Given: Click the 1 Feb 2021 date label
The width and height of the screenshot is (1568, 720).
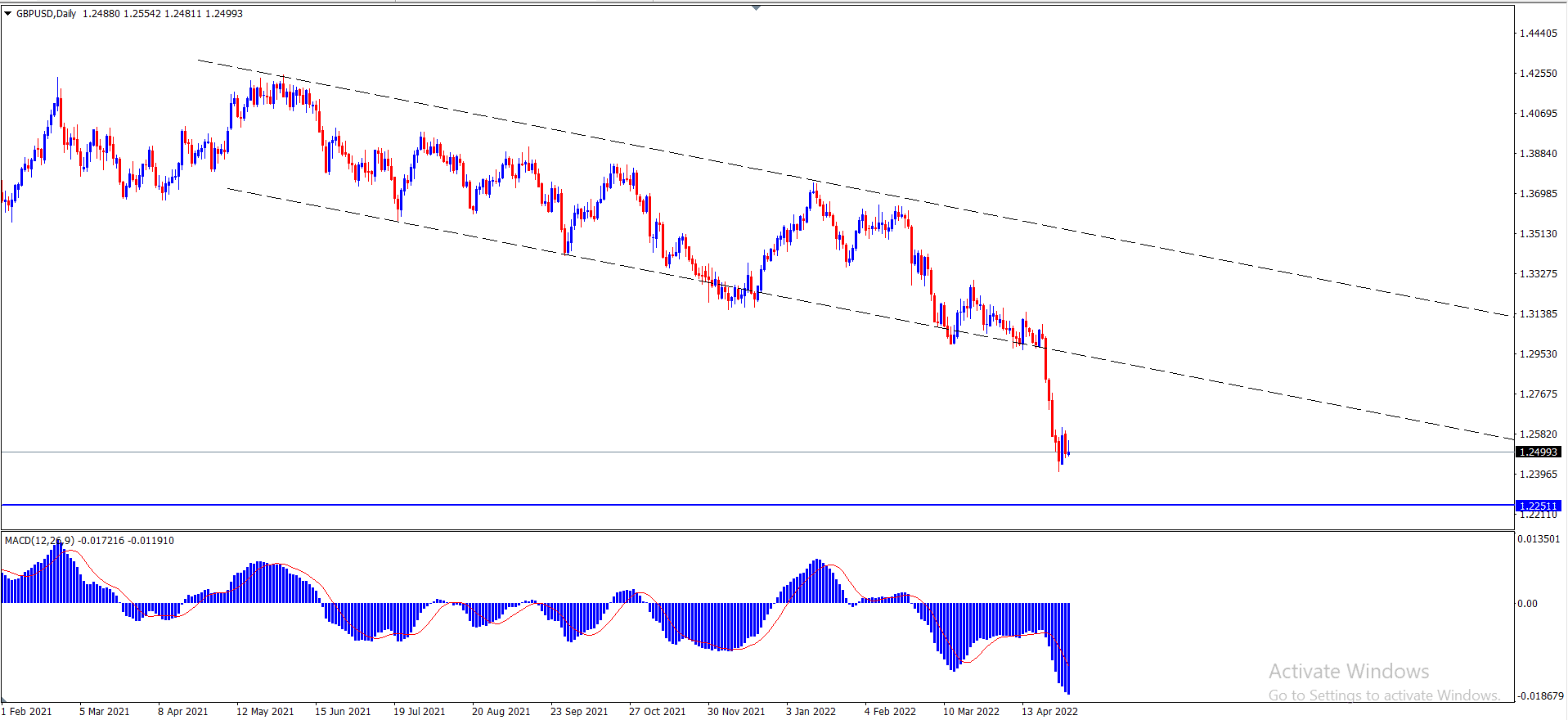Looking at the screenshot, I should pos(26,712).
